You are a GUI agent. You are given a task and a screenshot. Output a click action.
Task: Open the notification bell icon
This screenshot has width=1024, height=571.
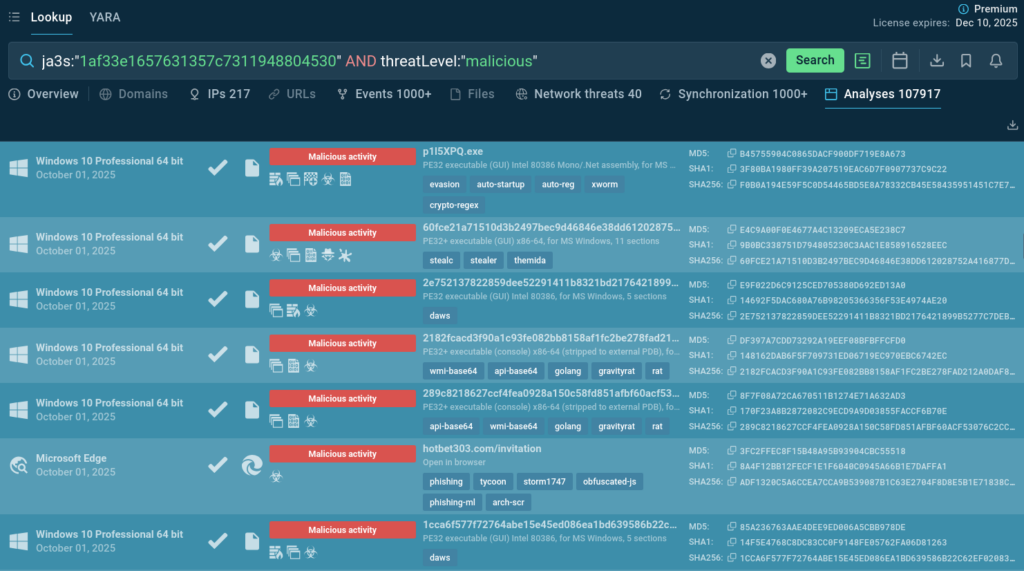click(996, 61)
